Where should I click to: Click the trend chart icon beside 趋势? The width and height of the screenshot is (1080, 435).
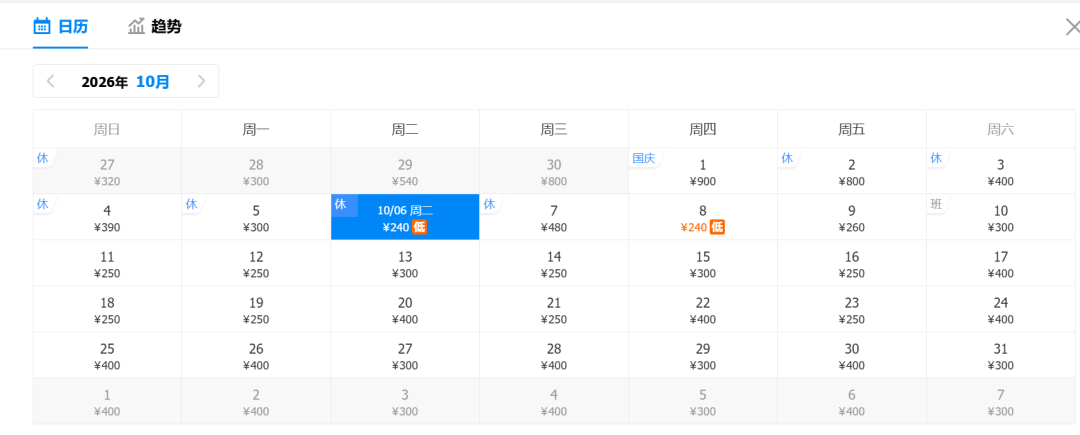tap(136, 27)
